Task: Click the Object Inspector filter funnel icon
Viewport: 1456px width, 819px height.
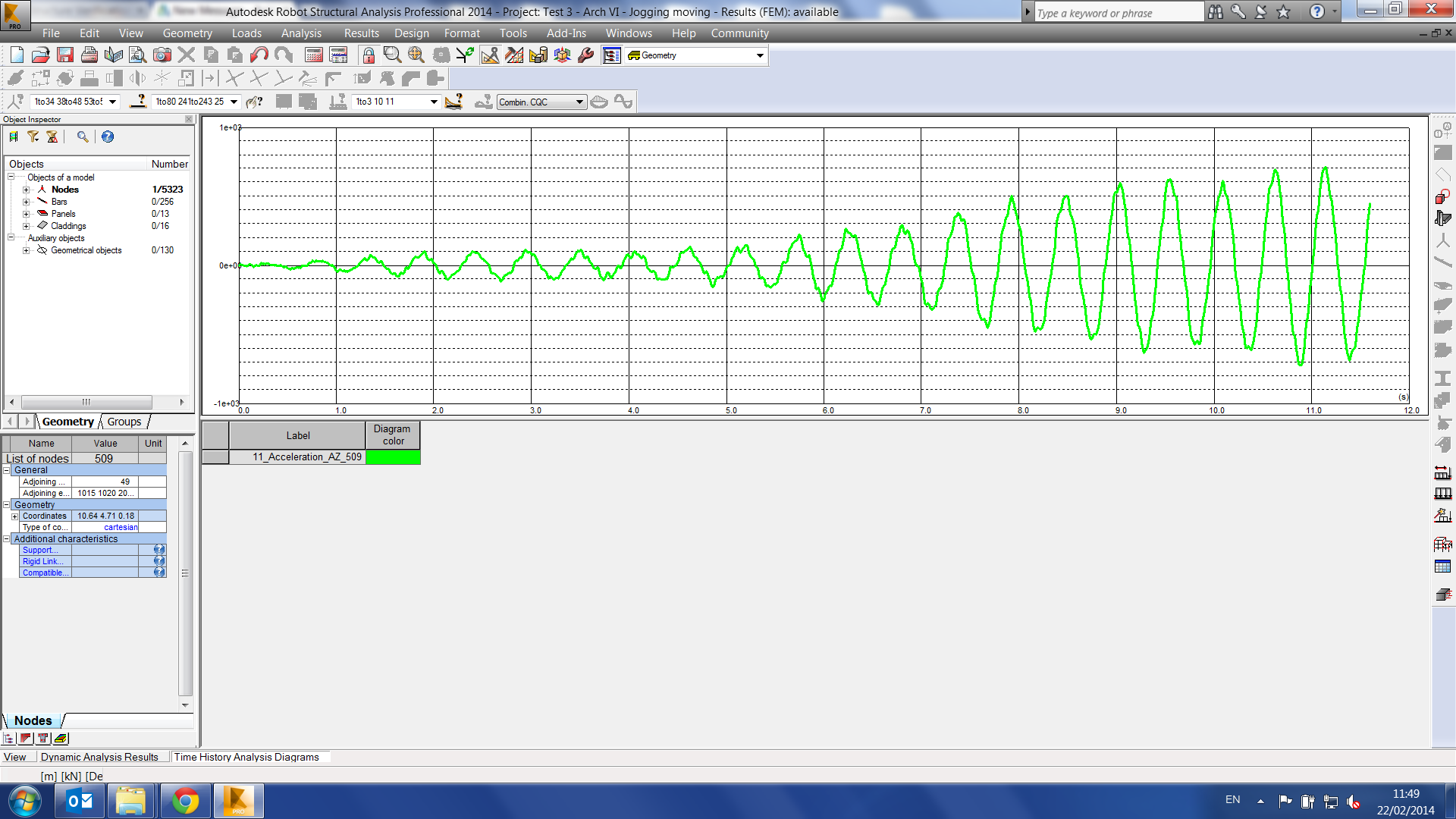Action: pyautogui.click(x=33, y=137)
